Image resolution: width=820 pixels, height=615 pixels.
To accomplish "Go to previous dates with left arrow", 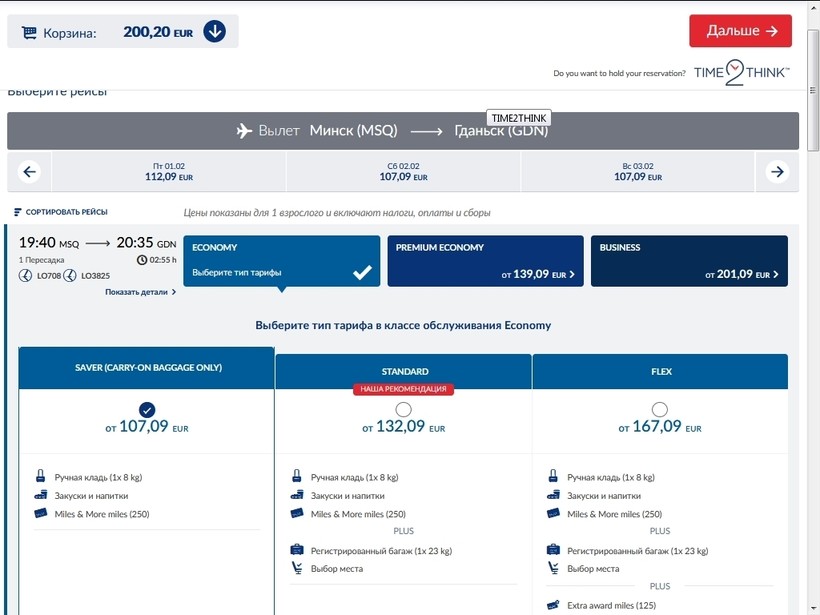I will (x=29, y=172).
